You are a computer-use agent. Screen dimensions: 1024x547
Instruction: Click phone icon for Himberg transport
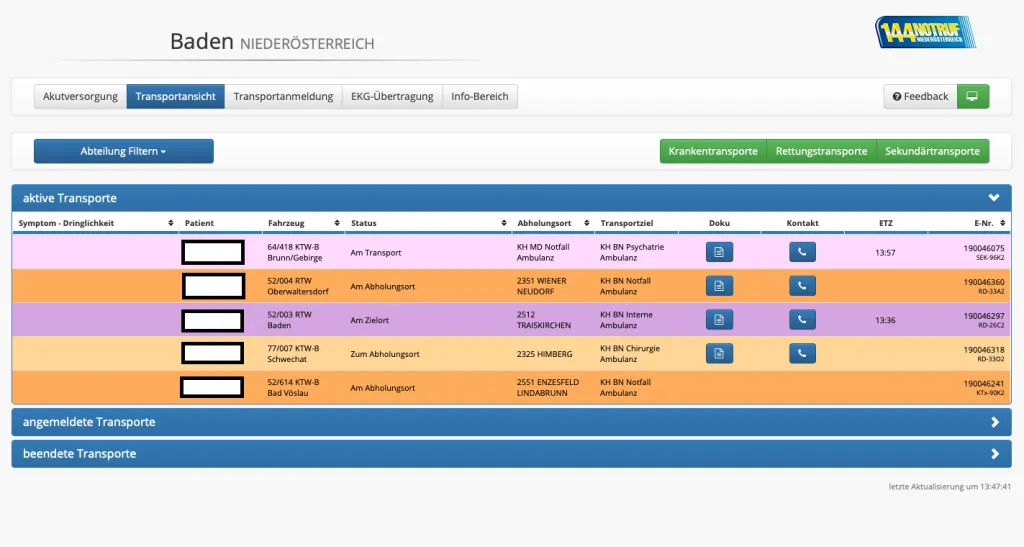pyautogui.click(x=802, y=353)
